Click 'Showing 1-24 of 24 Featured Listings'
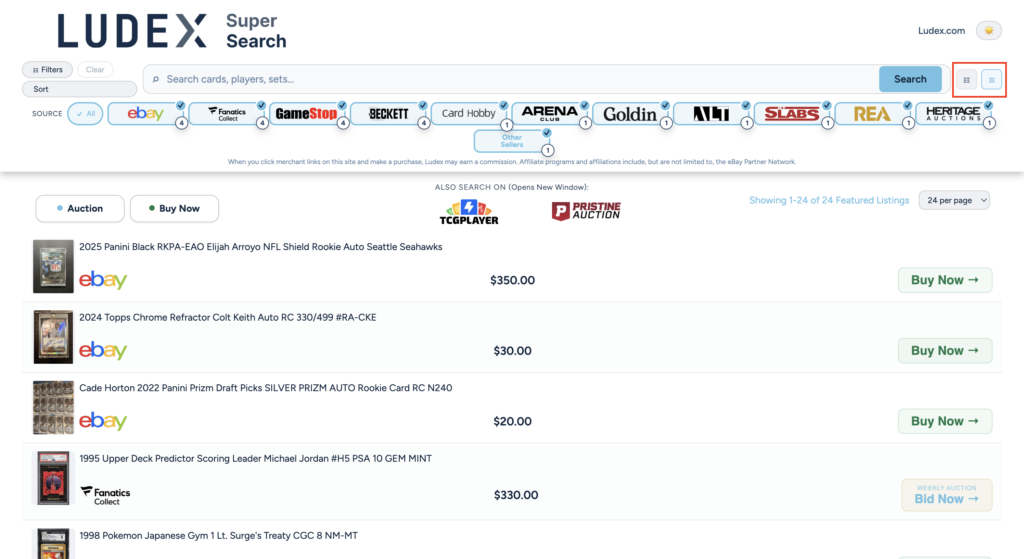Image resolution: width=1024 pixels, height=559 pixels. coord(829,200)
